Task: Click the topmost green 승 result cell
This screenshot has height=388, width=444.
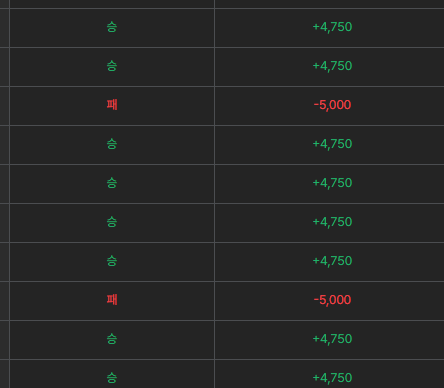Action: tap(112, 28)
